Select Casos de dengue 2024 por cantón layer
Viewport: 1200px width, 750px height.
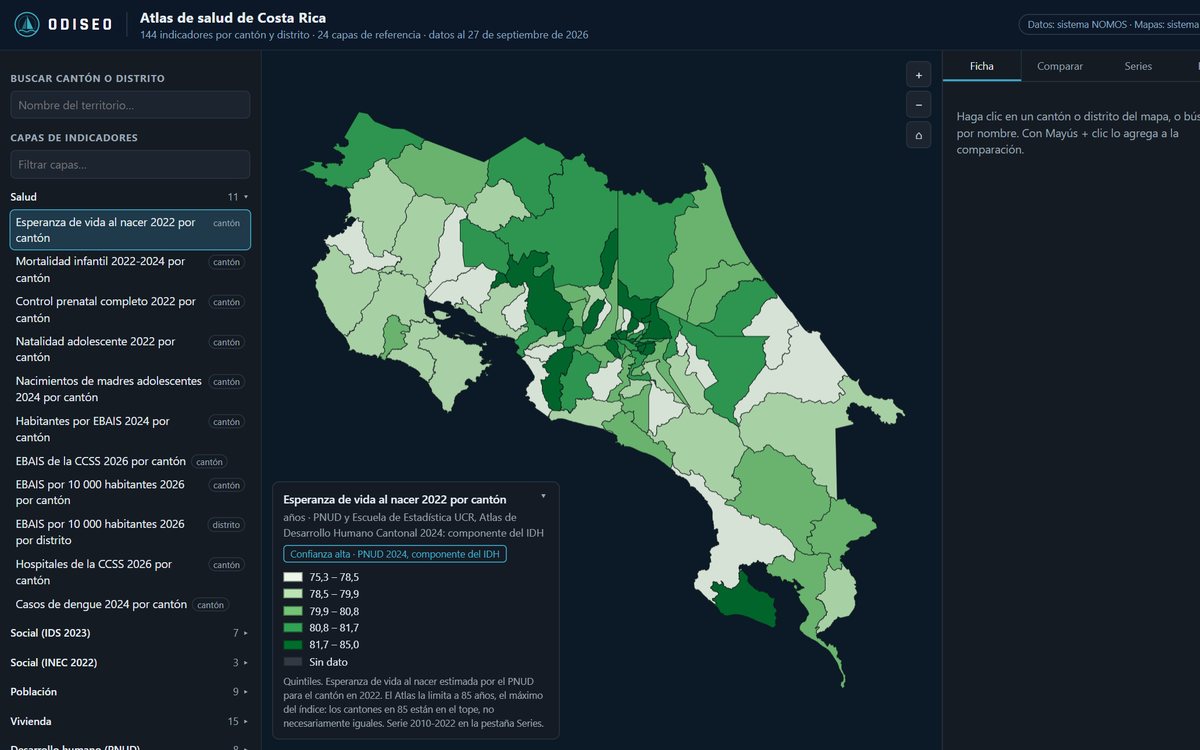pos(130,604)
